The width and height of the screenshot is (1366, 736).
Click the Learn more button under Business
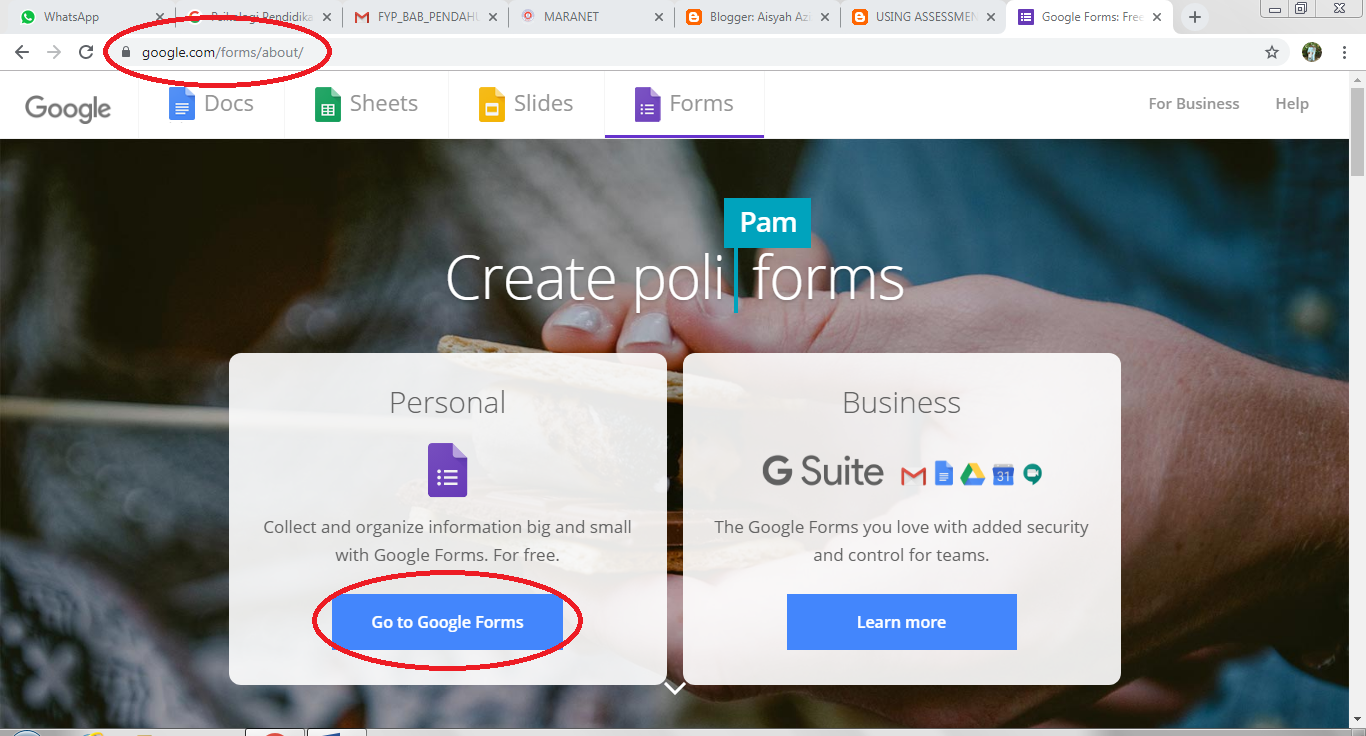901,621
